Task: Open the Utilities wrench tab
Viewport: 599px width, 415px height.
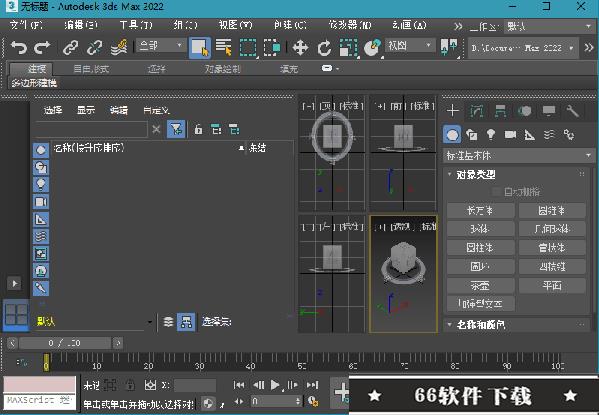Action: tap(573, 111)
